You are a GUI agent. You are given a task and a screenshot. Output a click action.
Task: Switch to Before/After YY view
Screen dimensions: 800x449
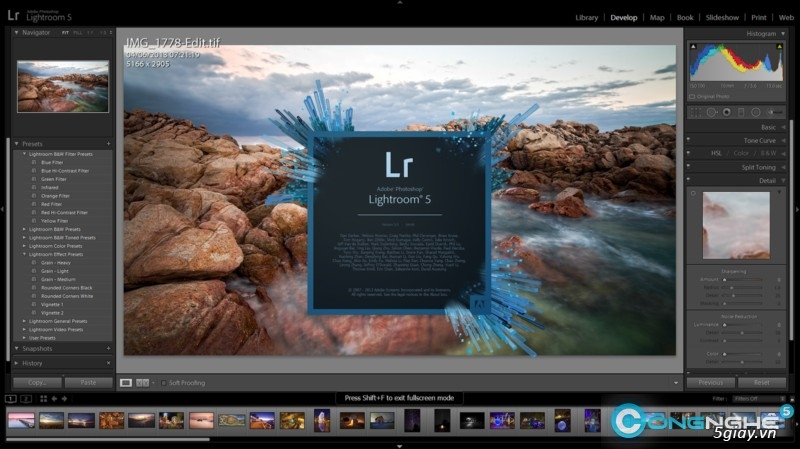[142, 383]
